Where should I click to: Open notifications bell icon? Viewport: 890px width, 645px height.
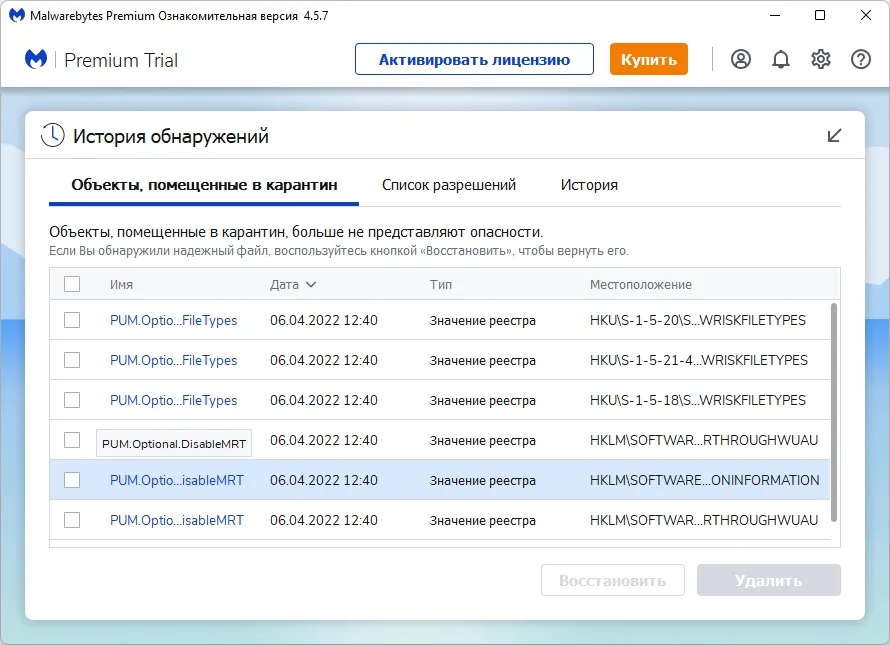coord(780,59)
